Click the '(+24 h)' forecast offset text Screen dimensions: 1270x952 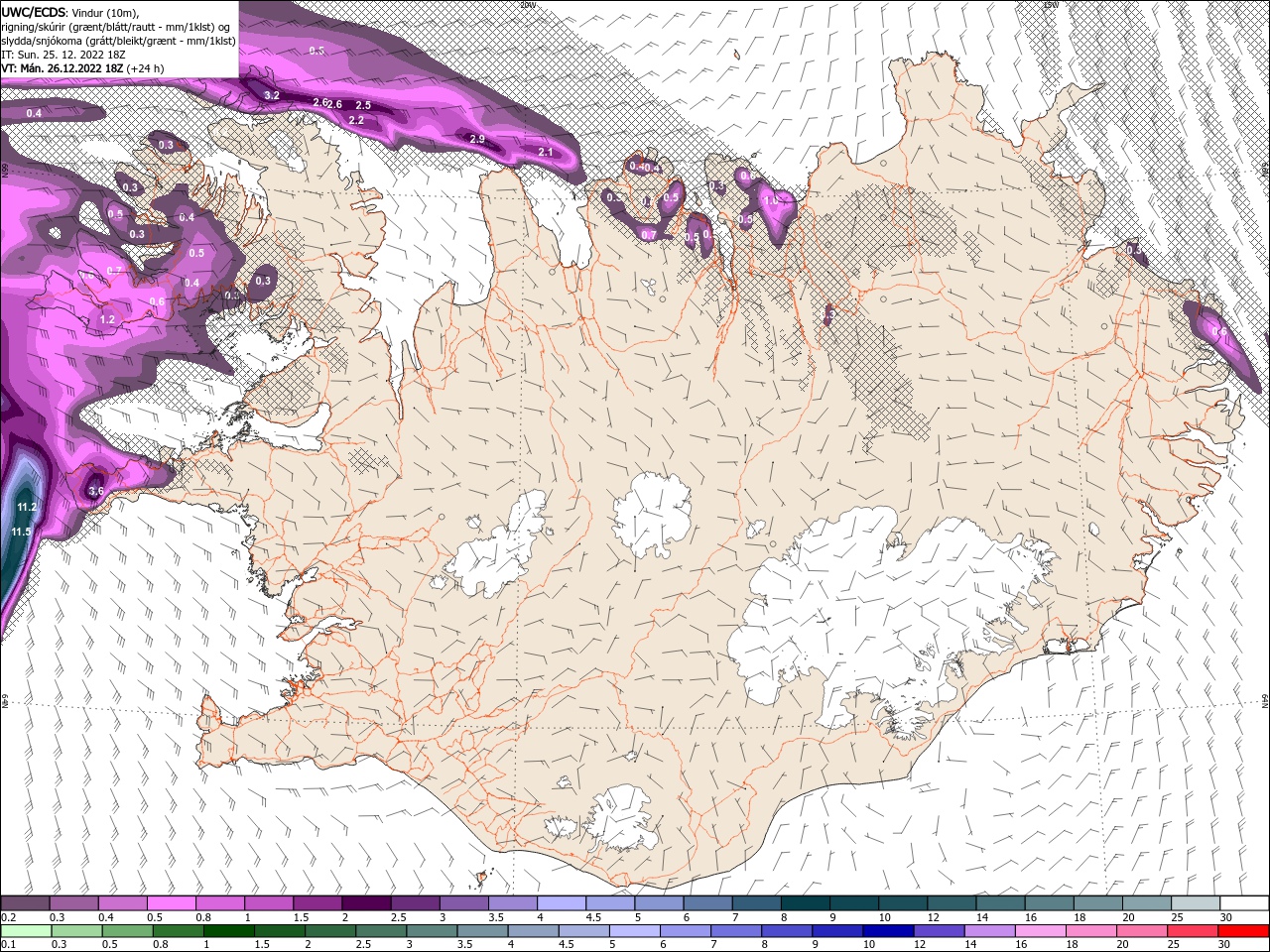coord(145,68)
